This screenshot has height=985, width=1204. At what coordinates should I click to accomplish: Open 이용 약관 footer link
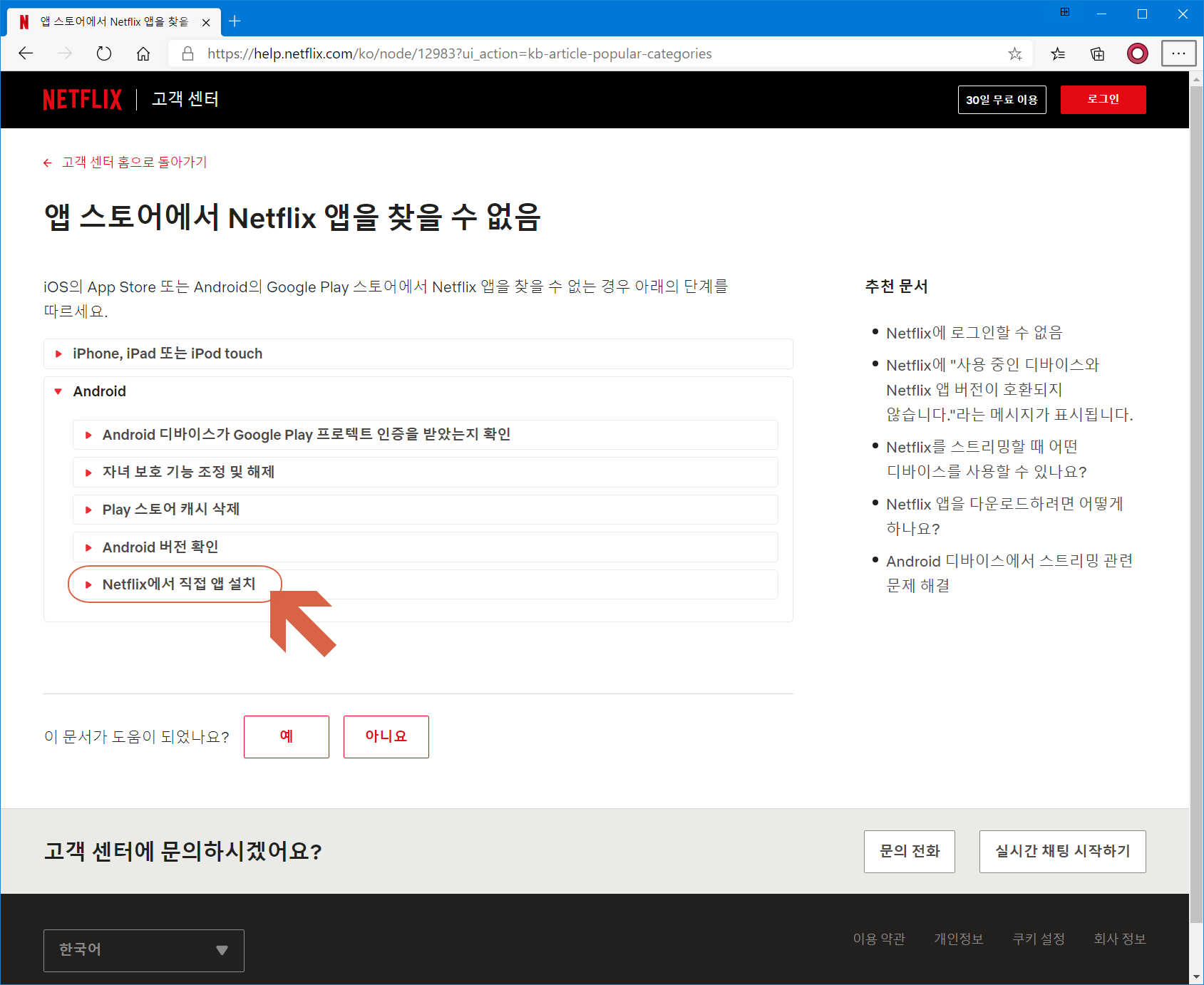[879, 939]
